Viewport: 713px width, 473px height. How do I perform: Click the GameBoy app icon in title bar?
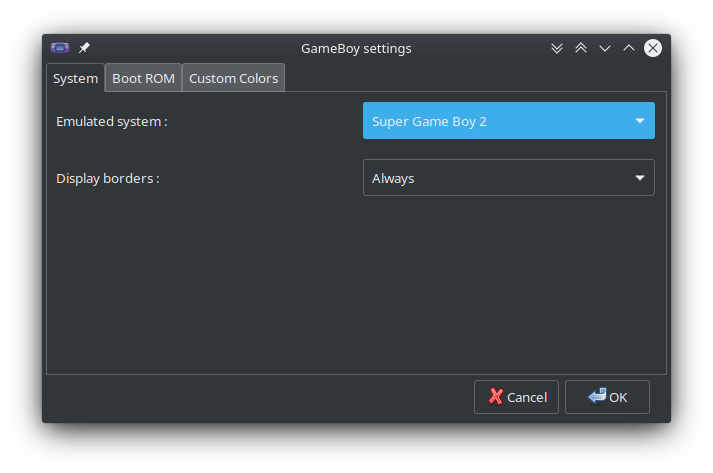coord(61,48)
